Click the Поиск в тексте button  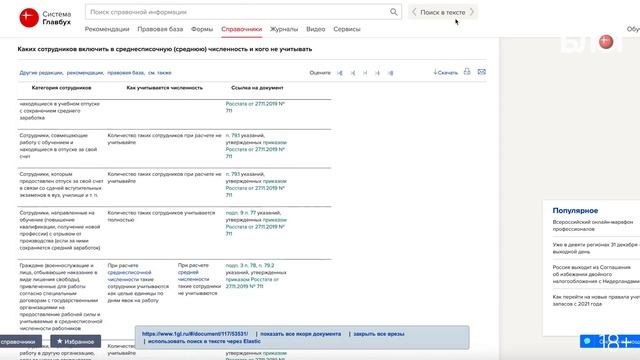(x=443, y=12)
